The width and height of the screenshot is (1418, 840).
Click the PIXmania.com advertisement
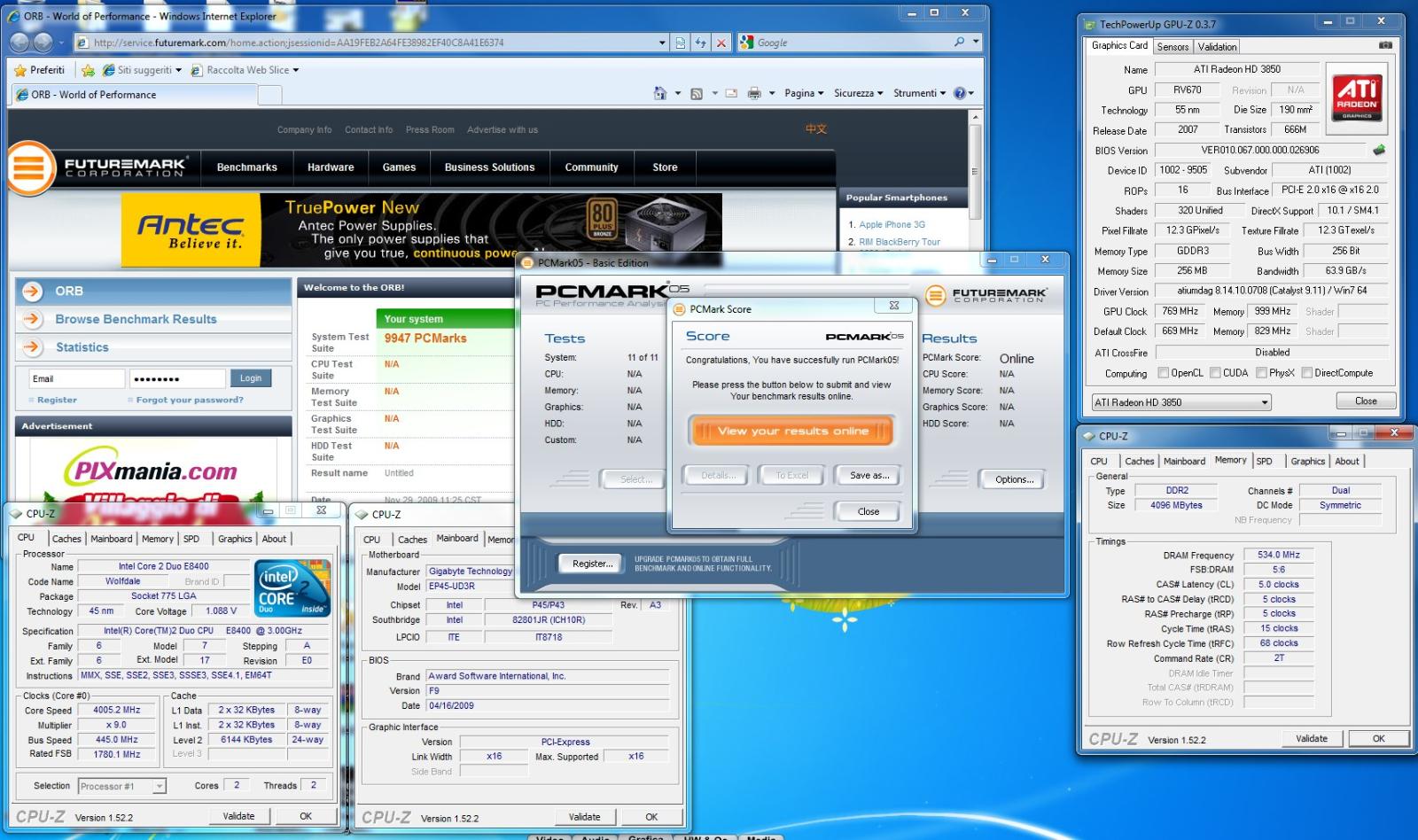(x=153, y=470)
